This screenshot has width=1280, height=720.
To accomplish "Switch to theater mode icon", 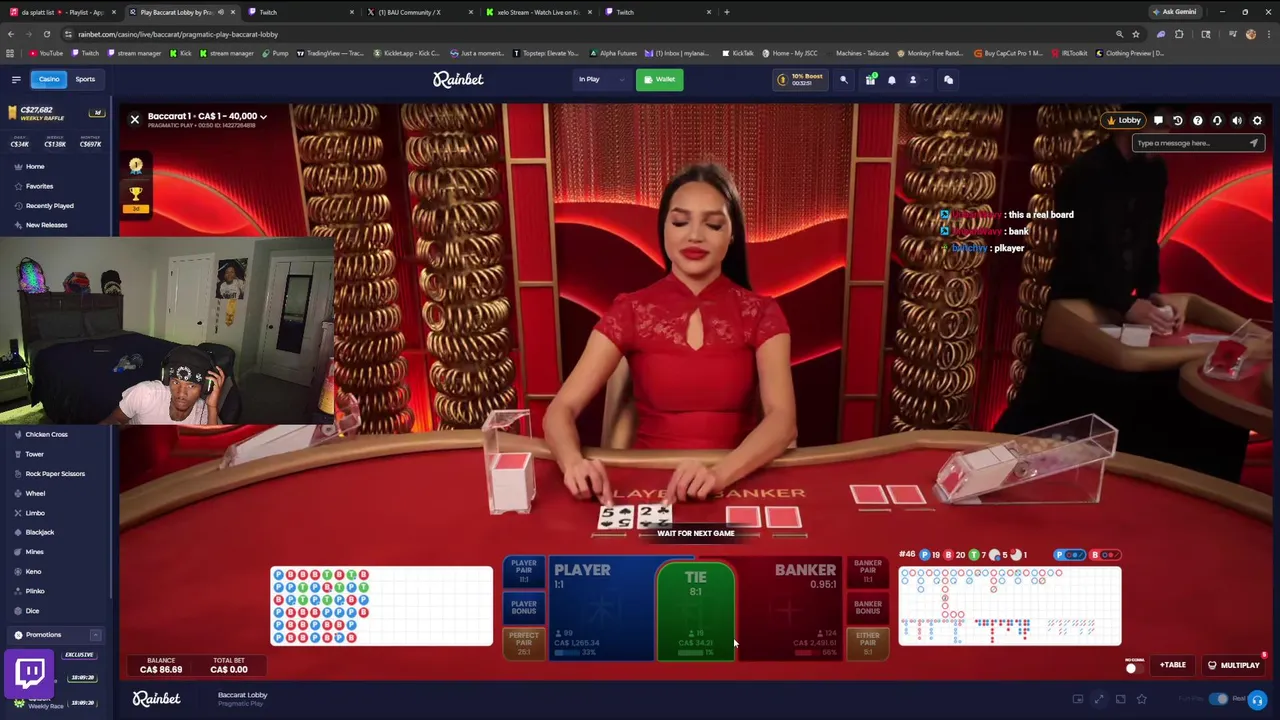I will pos(1120,699).
